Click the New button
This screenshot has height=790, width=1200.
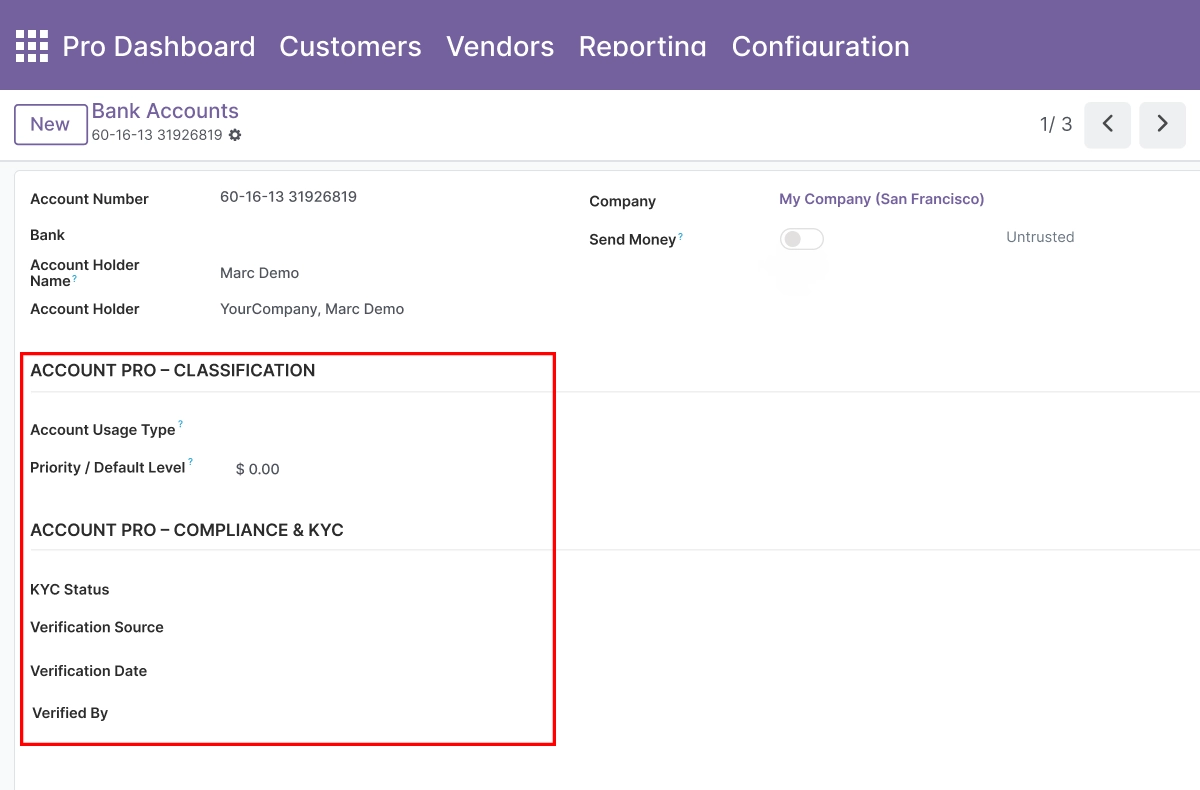(50, 124)
